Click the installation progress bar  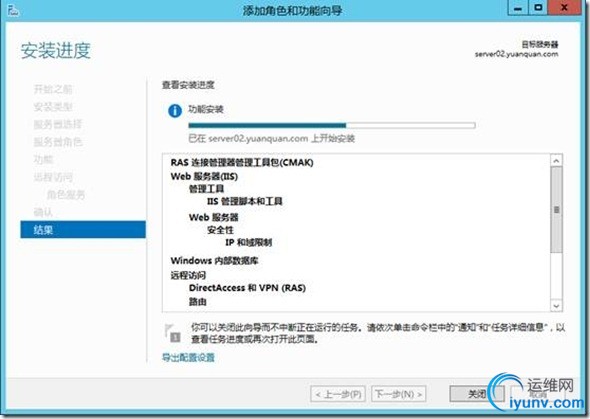(x=332, y=125)
